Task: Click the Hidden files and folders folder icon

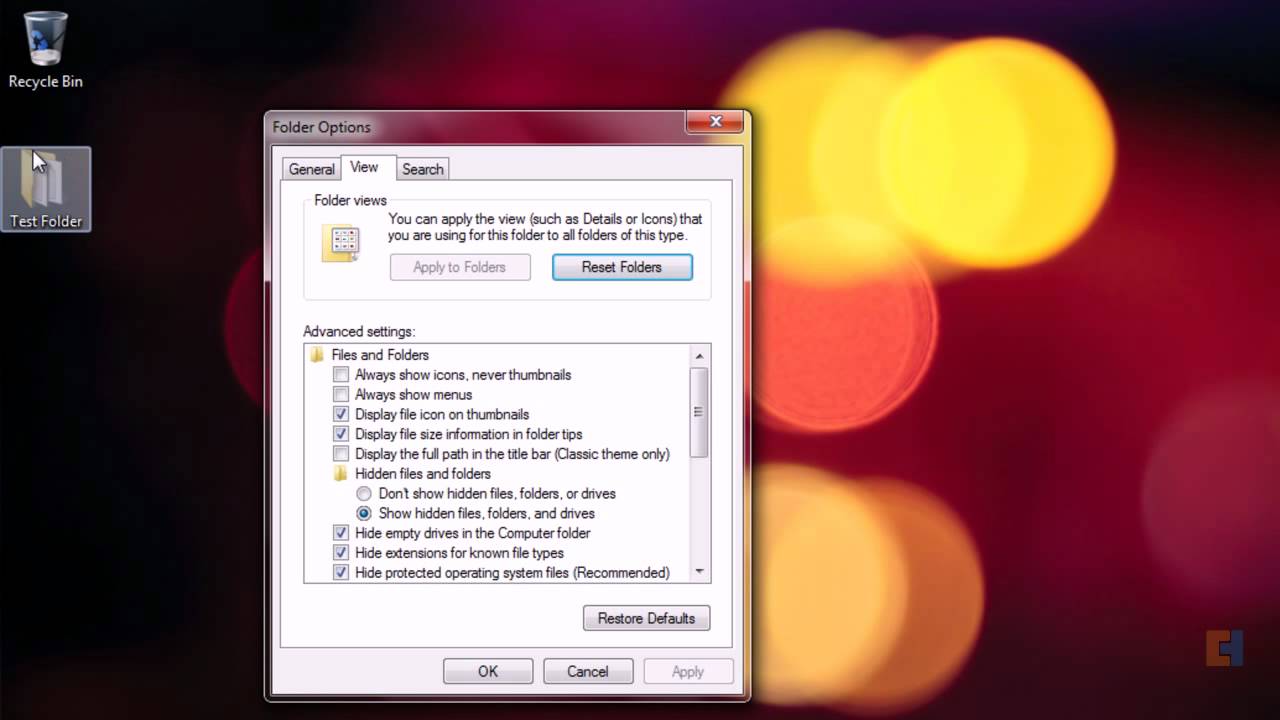Action: point(341,474)
